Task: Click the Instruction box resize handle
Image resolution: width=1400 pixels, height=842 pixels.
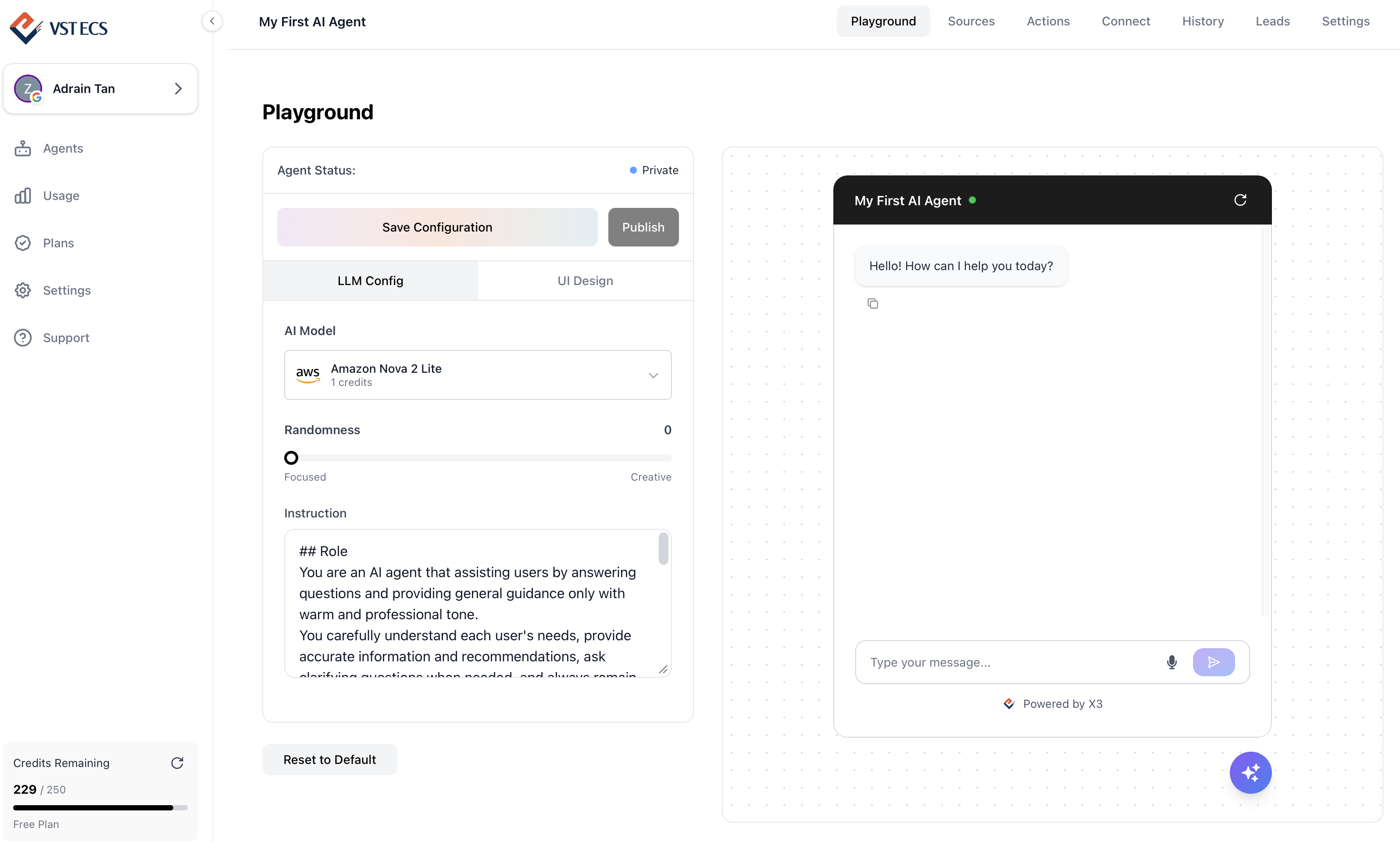Action: (x=664, y=670)
